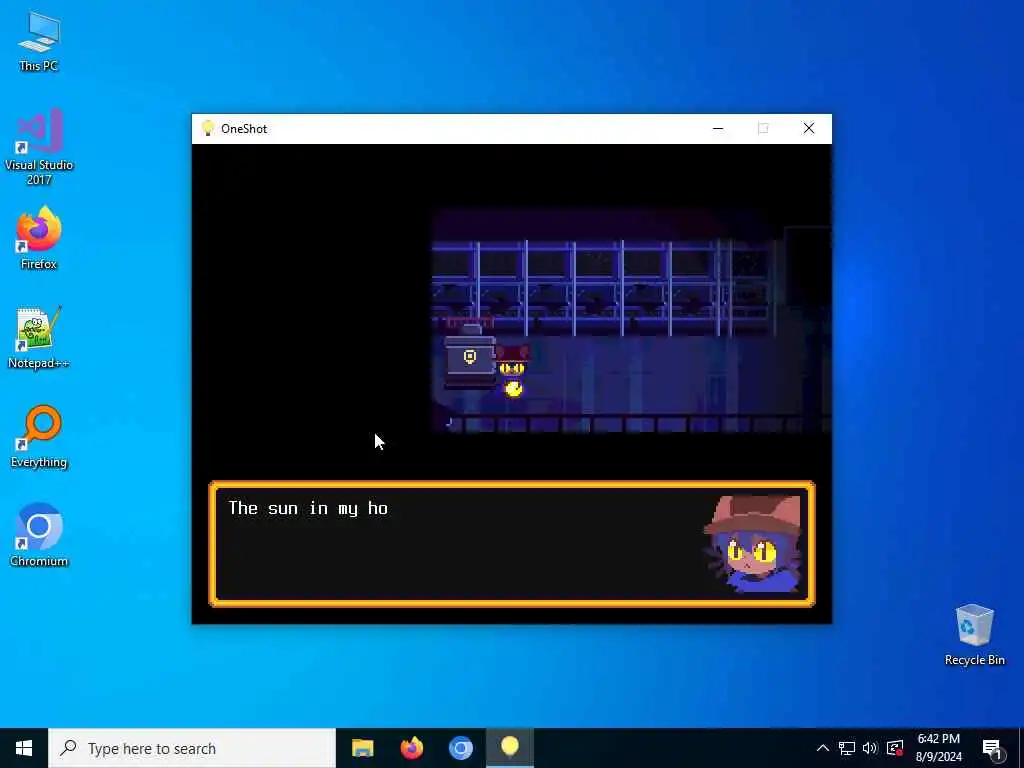Open This PC desktop icon
This screenshot has width=1024, height=768.
[39, 42]
